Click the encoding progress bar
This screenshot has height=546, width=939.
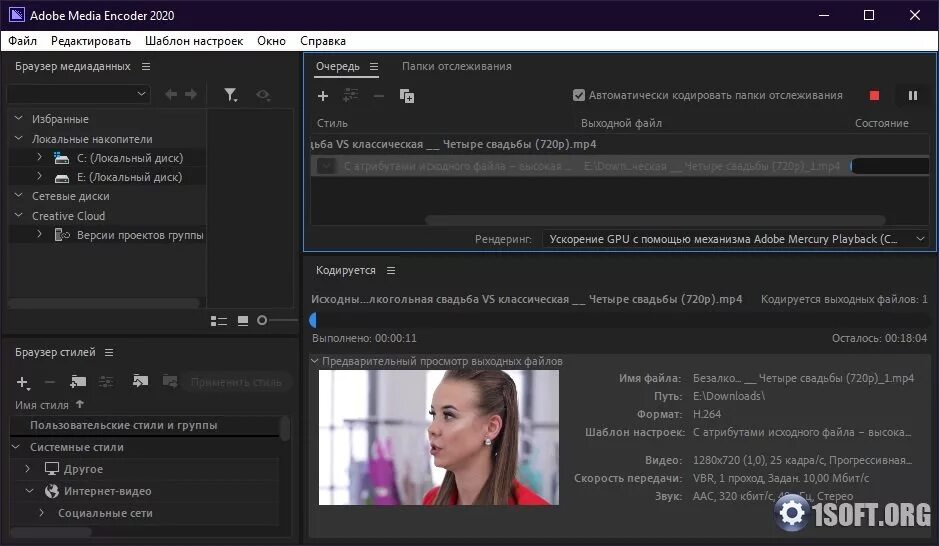[x=619, y=320]
